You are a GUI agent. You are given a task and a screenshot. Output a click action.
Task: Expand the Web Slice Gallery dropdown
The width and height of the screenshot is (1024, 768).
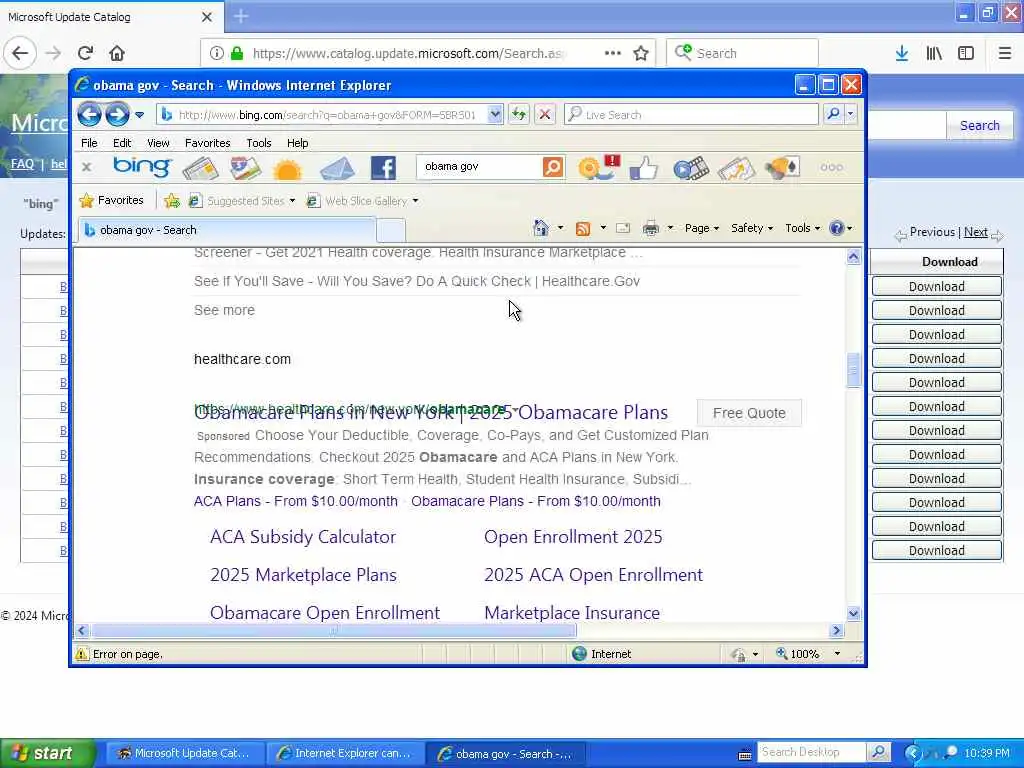(415, 200)
